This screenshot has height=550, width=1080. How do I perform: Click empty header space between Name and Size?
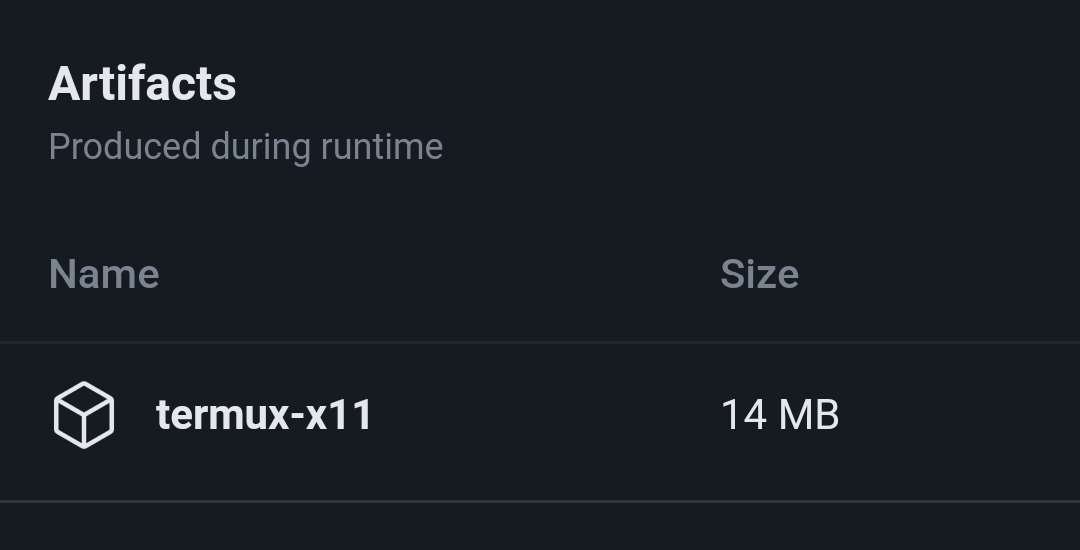coord(439,274)
